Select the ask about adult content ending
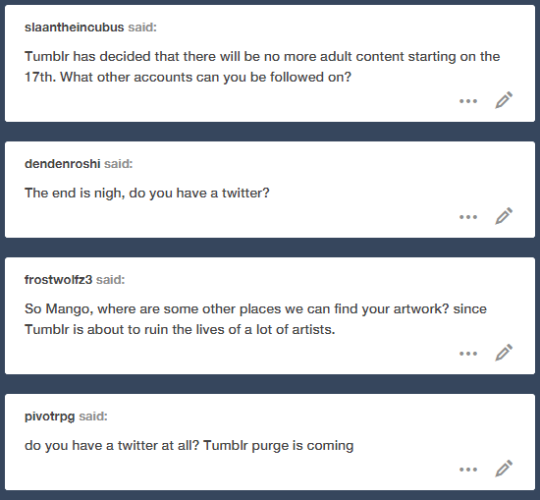The width and height of the screenshot is (540, 500). [262, 67]
